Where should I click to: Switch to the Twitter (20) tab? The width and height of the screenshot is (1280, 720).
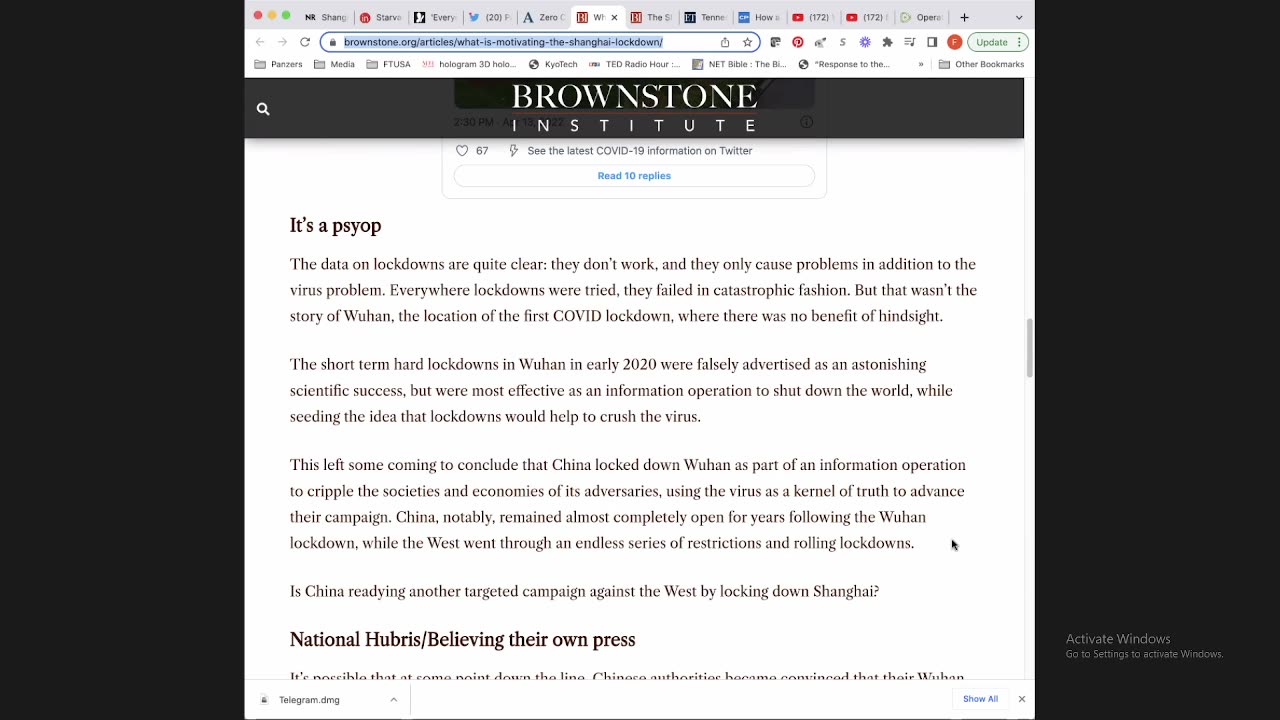click(489, 17)
